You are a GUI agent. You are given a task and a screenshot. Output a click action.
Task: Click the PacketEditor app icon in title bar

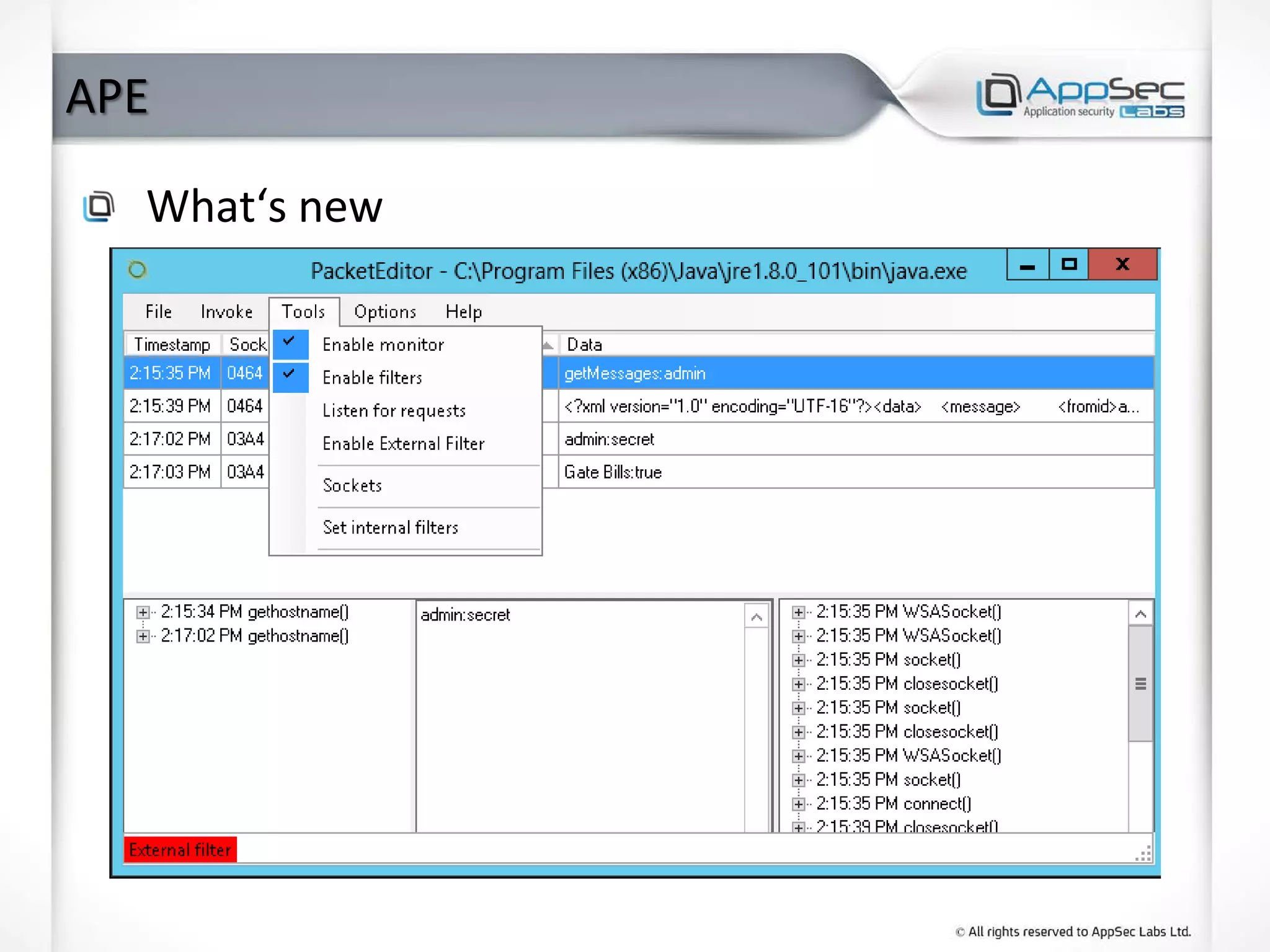(137, 270)
